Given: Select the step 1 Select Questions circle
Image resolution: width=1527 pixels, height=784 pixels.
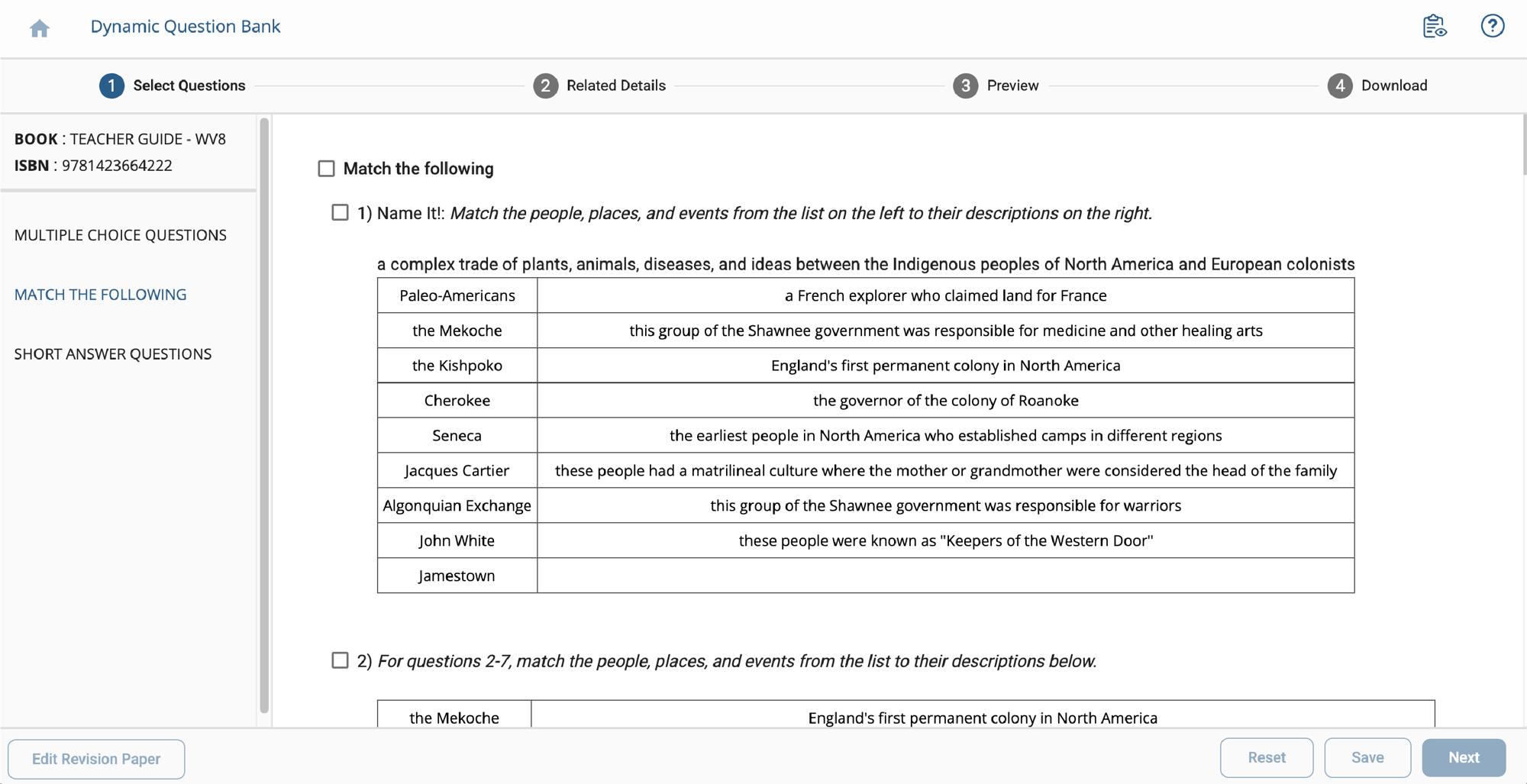Looking at the screenshot, I should [111, 85].
